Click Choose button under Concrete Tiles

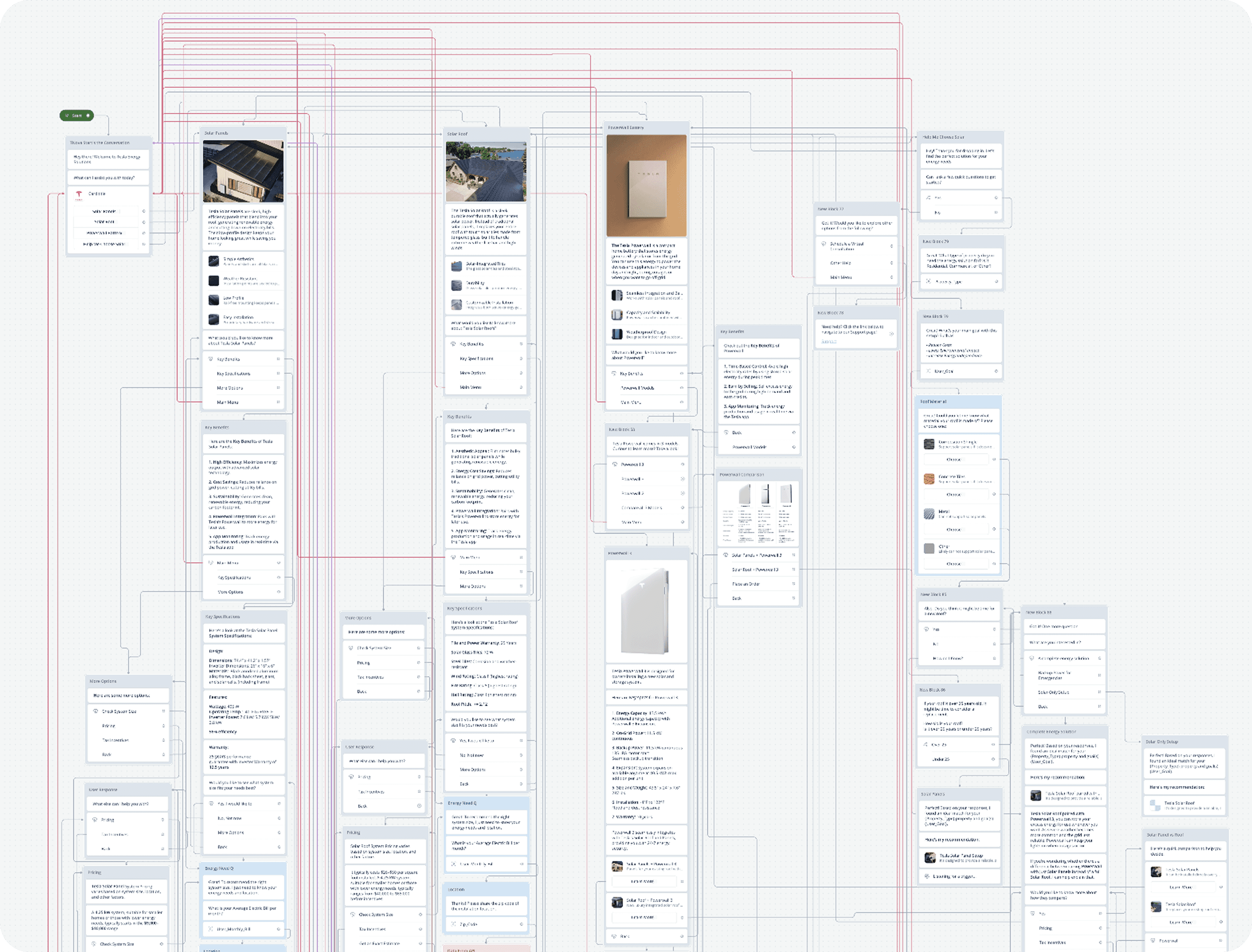pyautogui.click(x=954, y=495)
